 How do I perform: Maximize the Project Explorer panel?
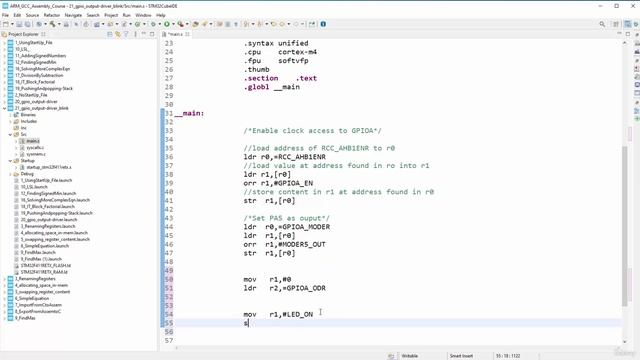point(152,34)
